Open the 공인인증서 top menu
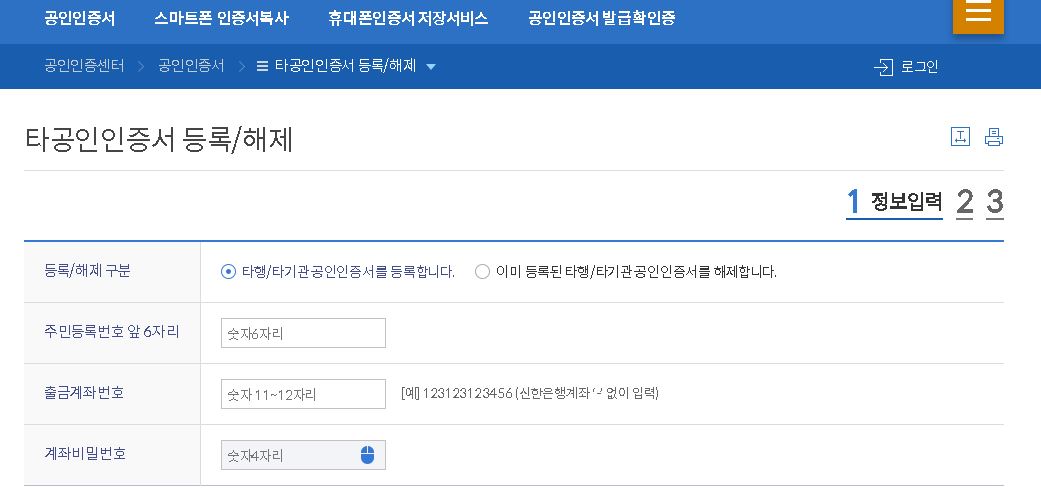1041x502 pixels. [80, 18]
